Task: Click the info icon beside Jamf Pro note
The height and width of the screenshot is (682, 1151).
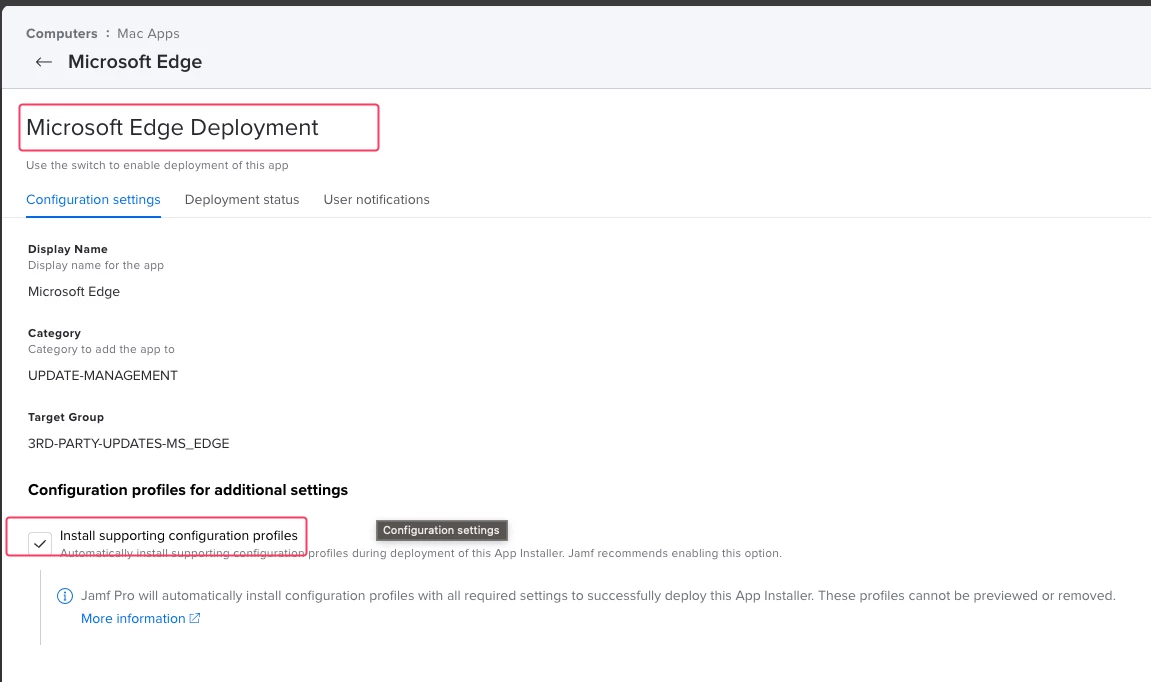Action: [65, 596]
